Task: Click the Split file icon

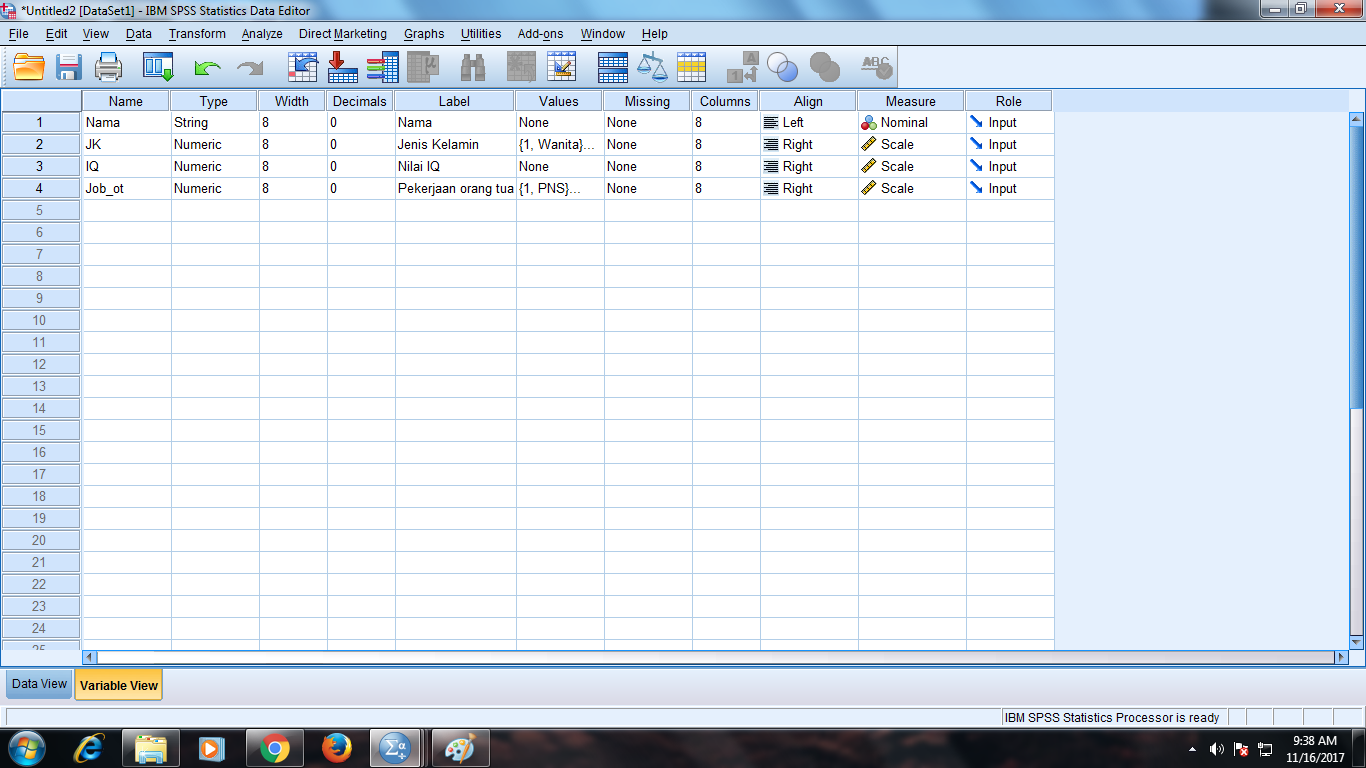Action: pos(612,67)
